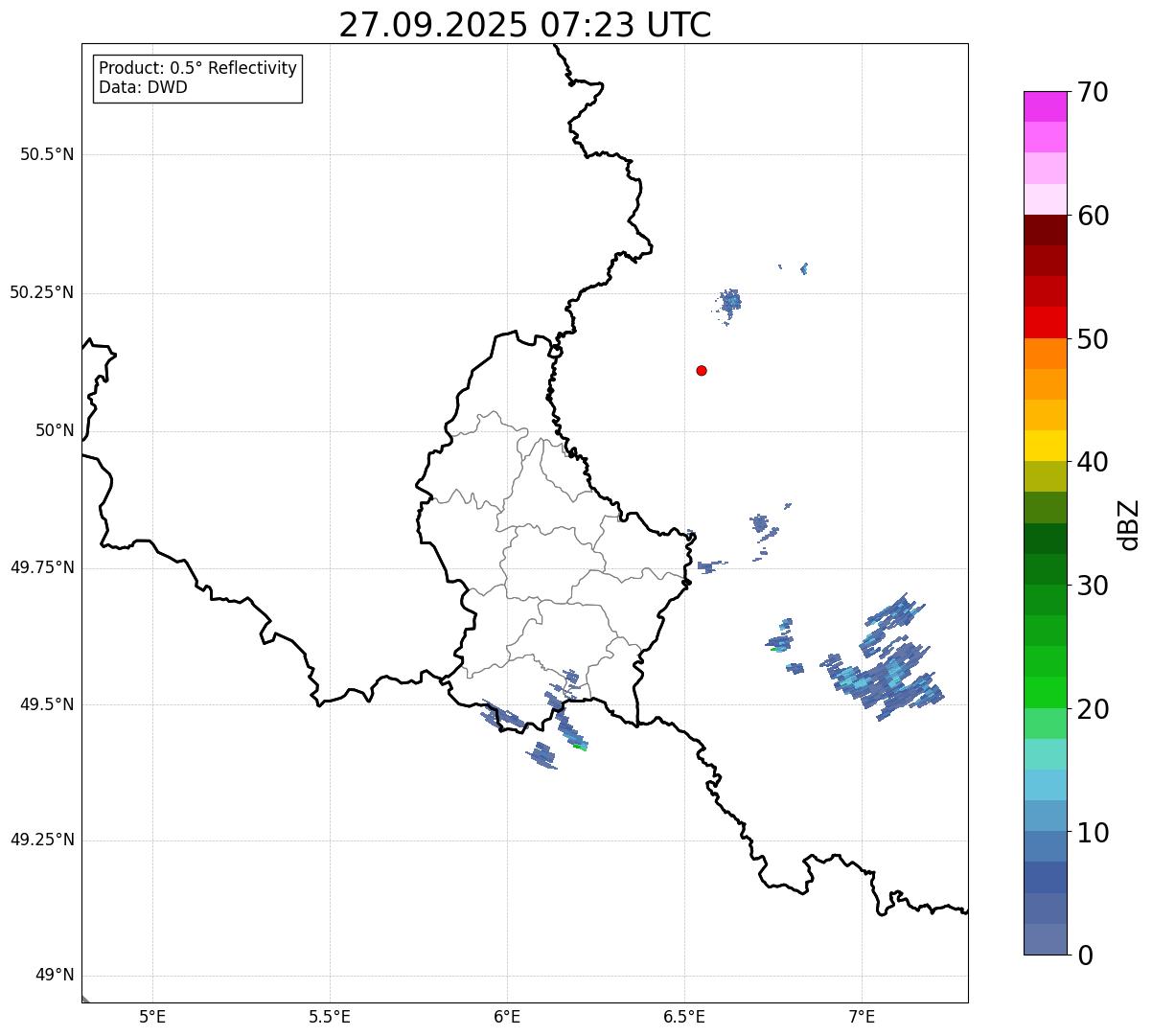Click the "40" colorbar tick value
Screen dimensions: 1152x1036
[x=1094, y=462]
